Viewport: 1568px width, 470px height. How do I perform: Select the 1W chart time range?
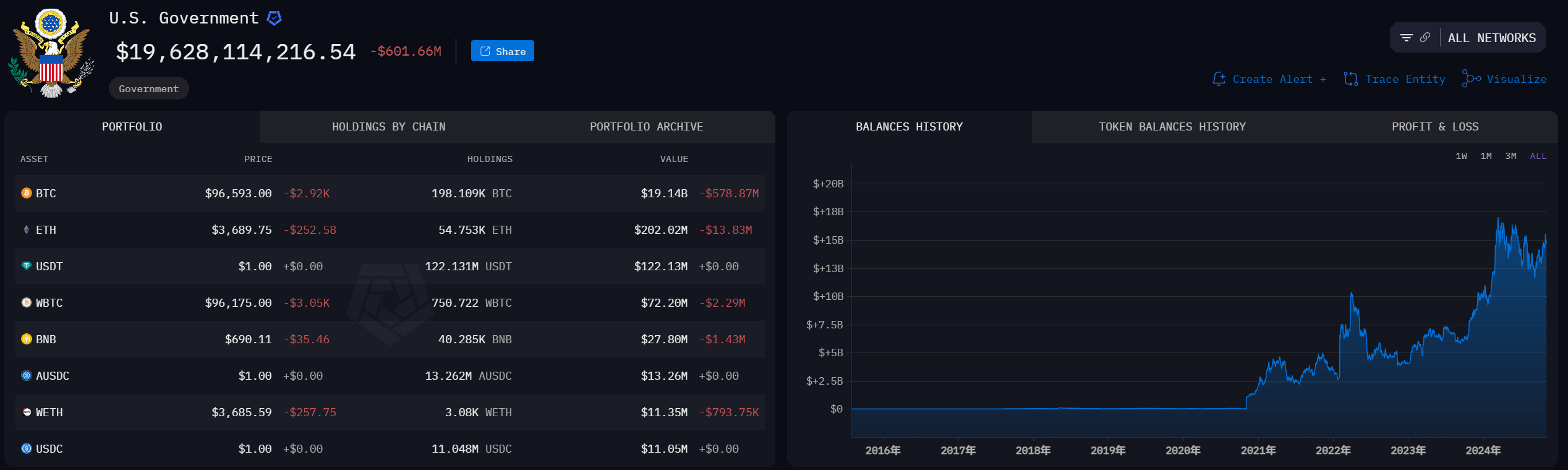point(1461,156)
